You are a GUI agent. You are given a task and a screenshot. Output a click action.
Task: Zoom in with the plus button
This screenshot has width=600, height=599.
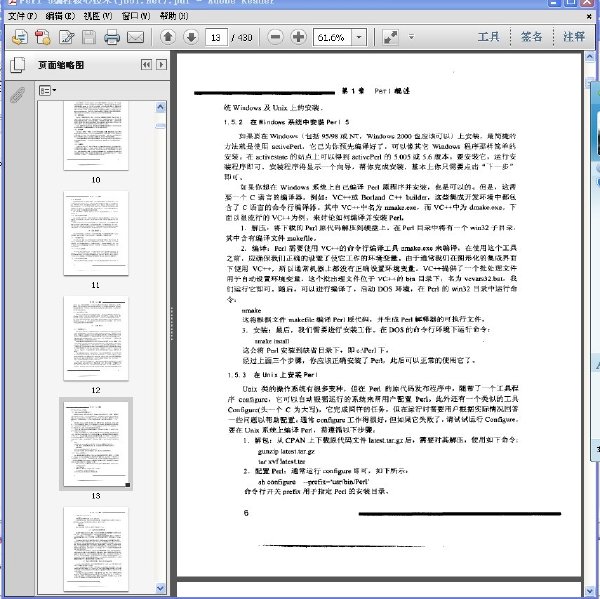(x=298, y=37)
